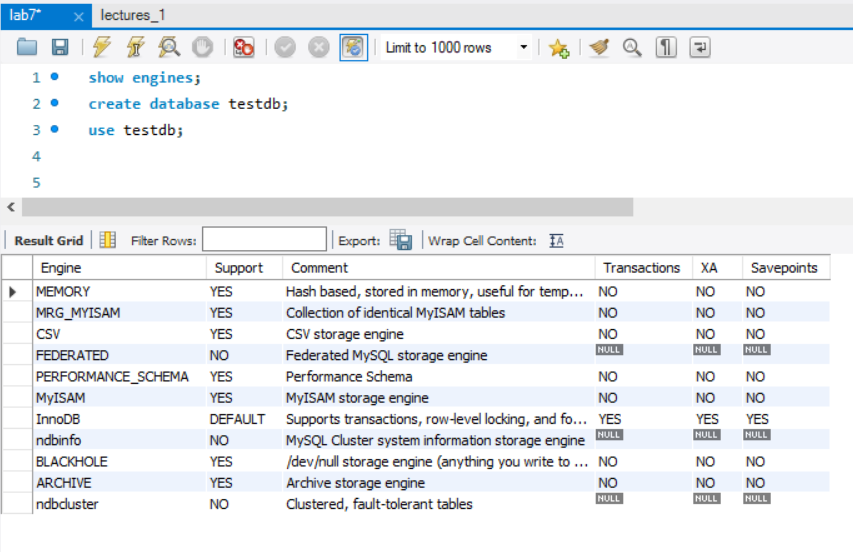Switch to form editor grid icon
Screen dimensions: 853x552
(x=108, y=240)
